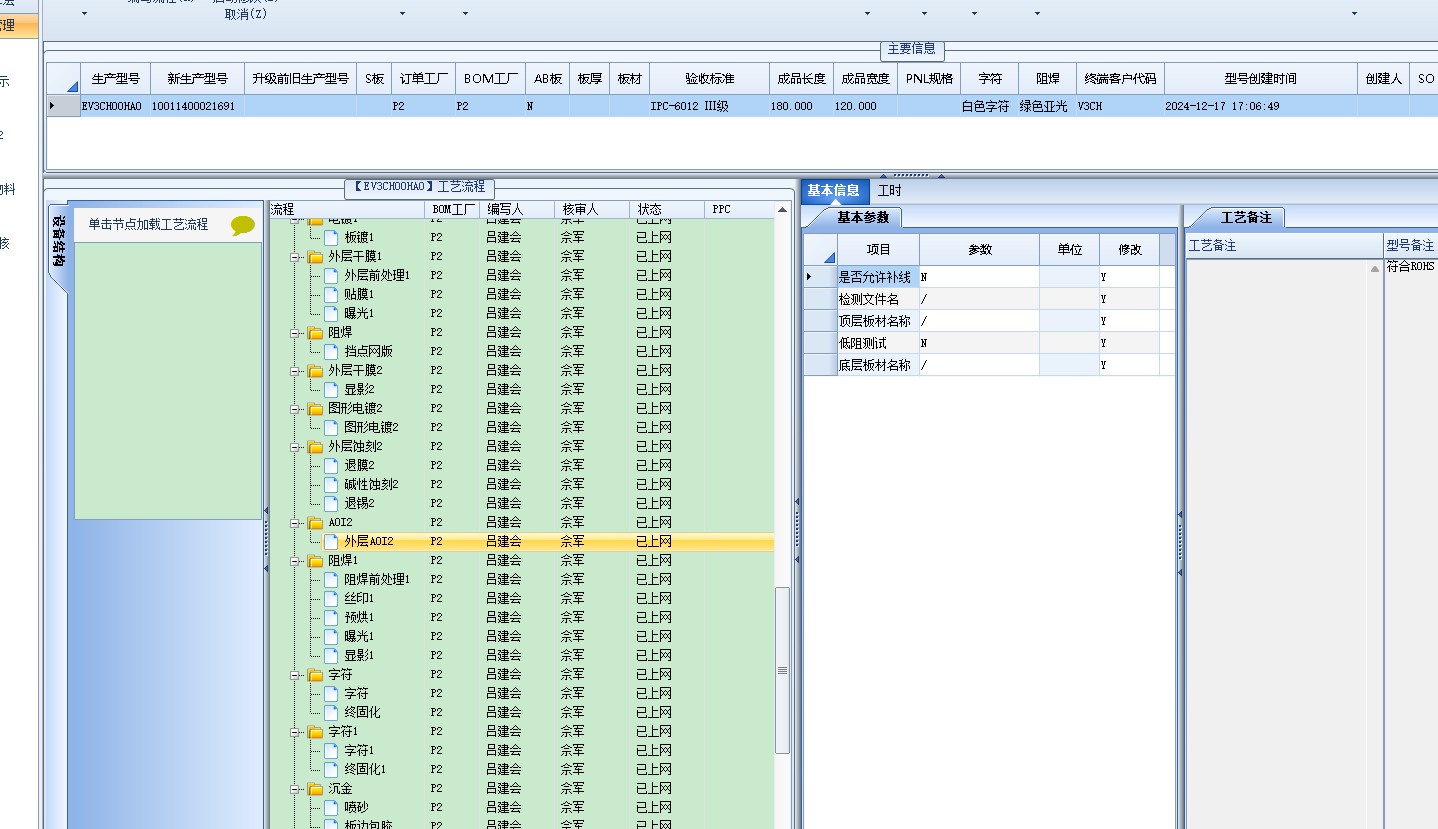Image resolution: width=1438 pixels, height=829 pixels.
Task: Click the process tree scroll-up arrow
Action: 782,209
